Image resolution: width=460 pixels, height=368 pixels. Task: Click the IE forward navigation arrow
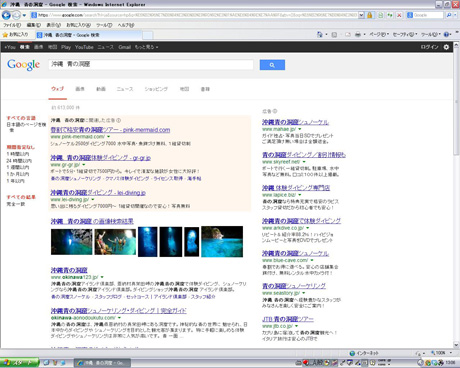point(16,15)
